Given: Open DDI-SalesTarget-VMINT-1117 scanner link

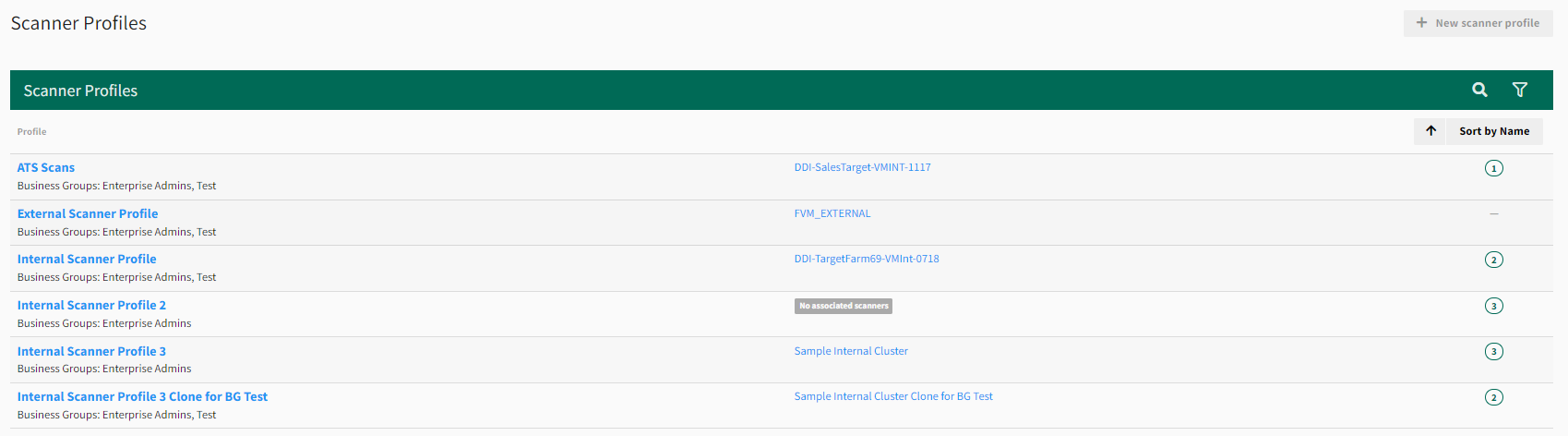Looking at the screenshot, I should tap(862, 167).
